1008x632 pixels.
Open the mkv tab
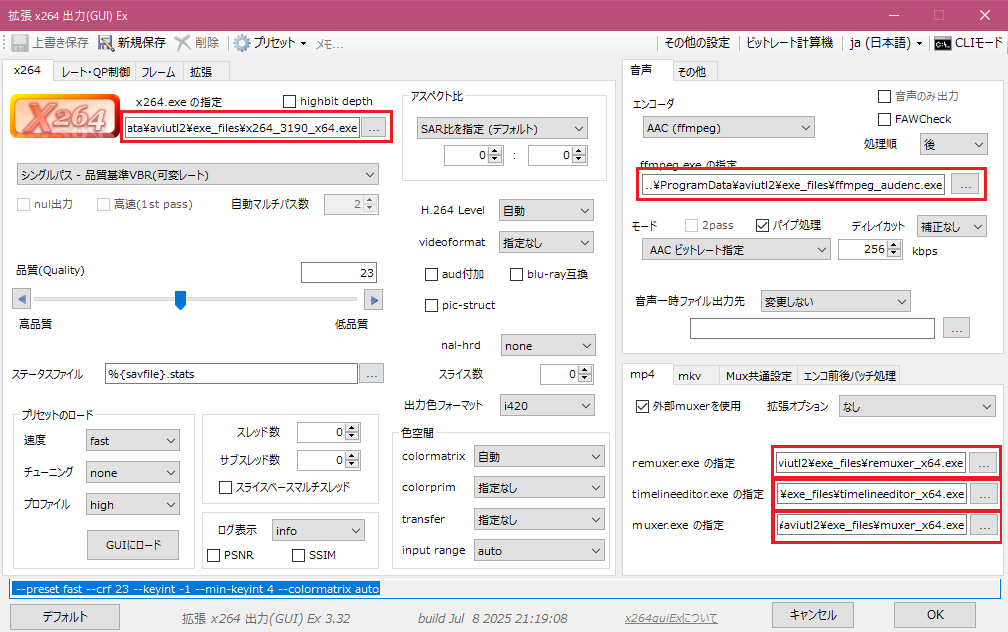pos(689,376)
